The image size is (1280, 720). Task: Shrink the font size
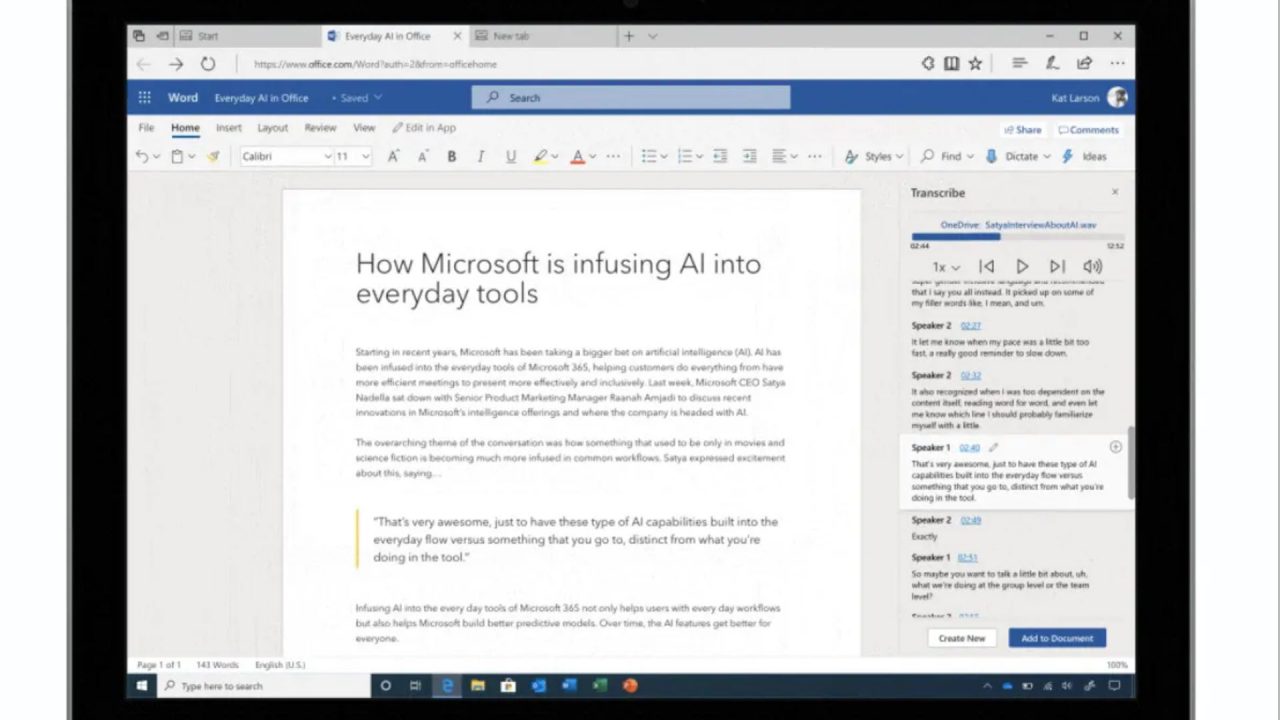coord(423,157)
